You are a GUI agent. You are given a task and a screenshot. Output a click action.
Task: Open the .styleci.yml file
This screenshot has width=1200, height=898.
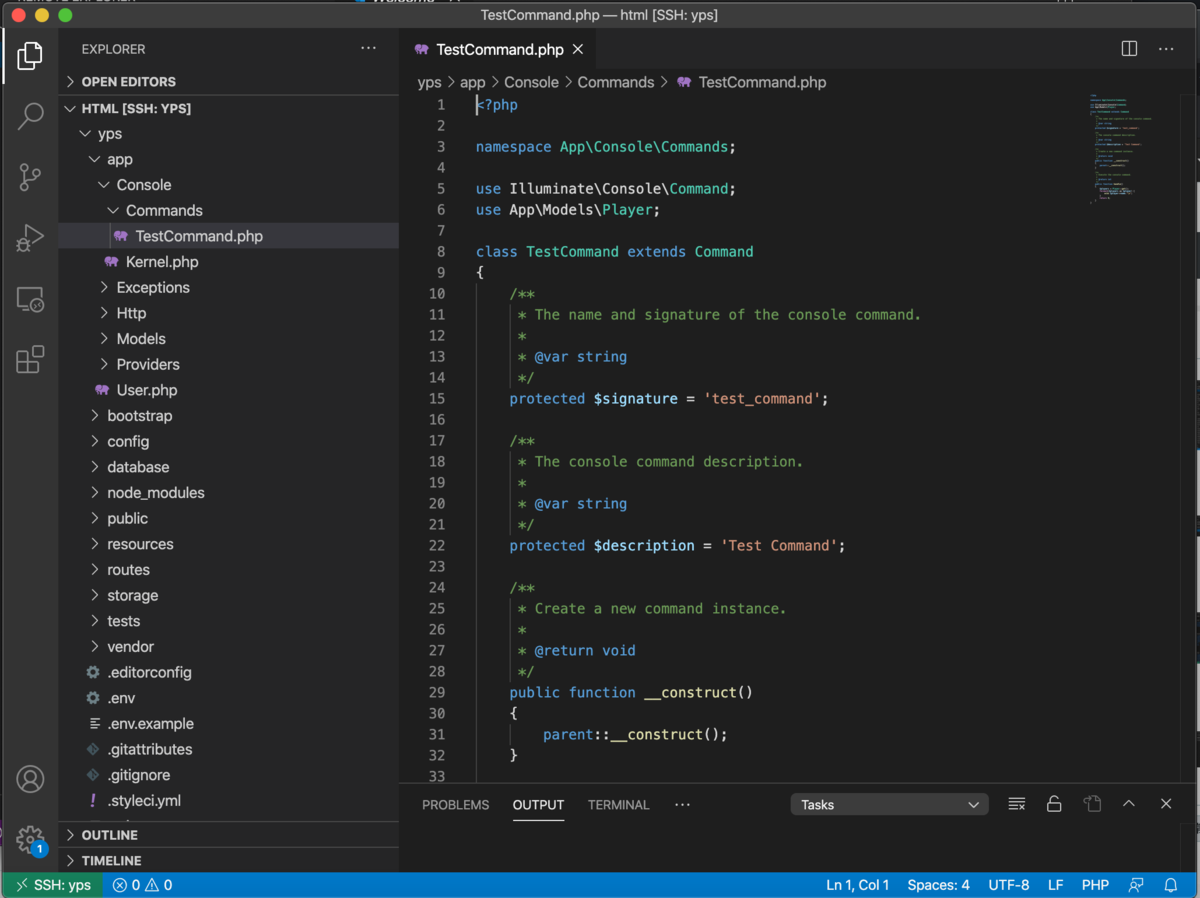[x=228, y=801]
